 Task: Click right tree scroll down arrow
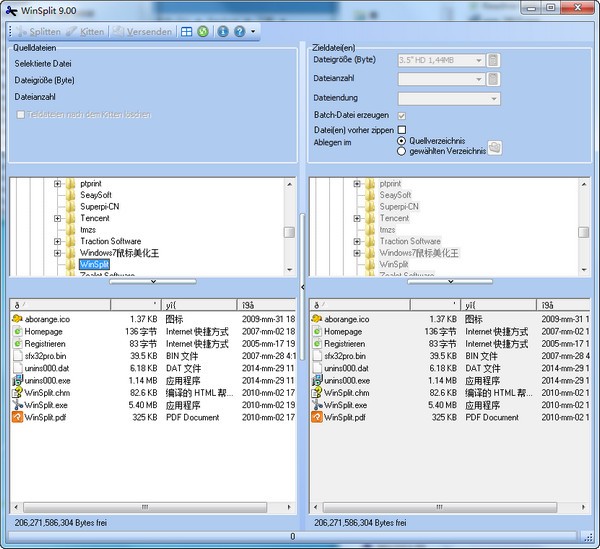tap(584, 270)
